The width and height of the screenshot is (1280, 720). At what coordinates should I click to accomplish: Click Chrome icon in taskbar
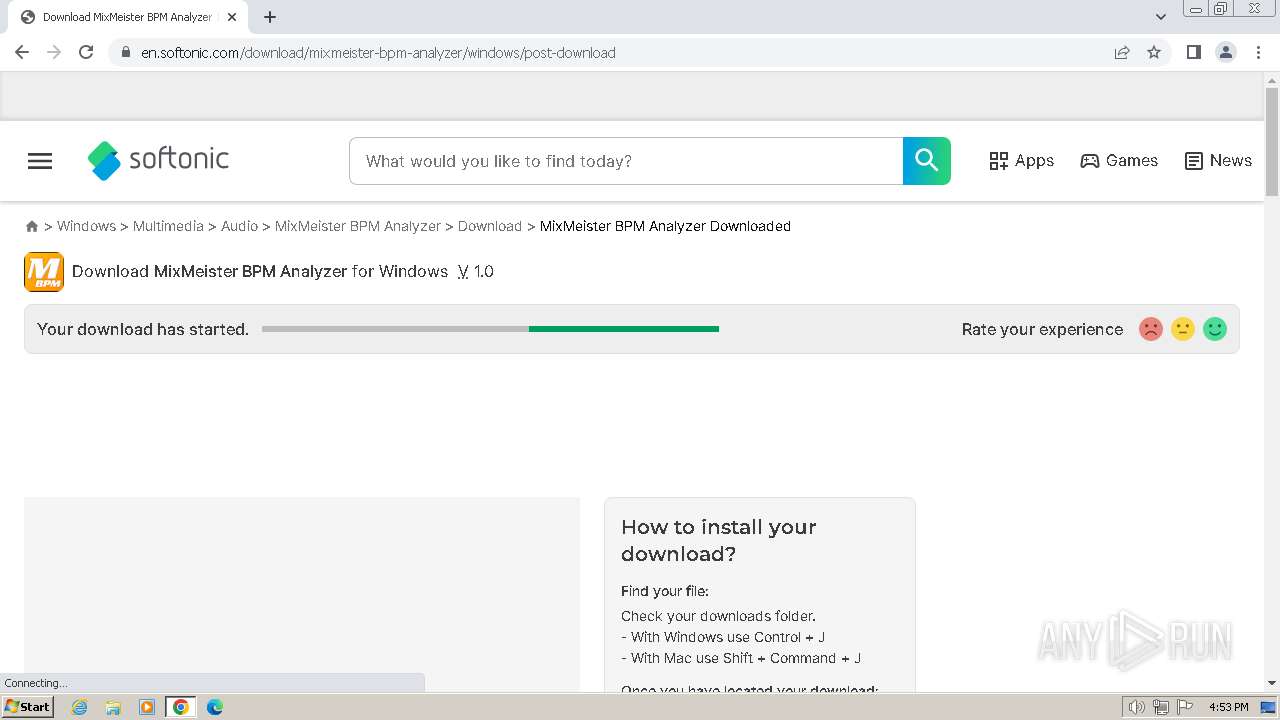pyautogui.click(x=181, y=707)
